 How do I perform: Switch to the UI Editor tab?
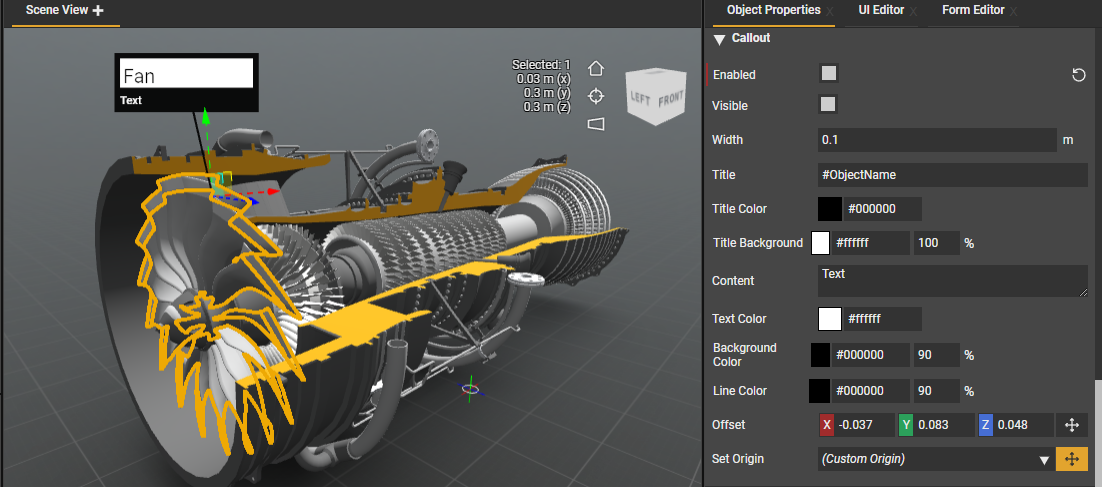[x=880, y=10]
